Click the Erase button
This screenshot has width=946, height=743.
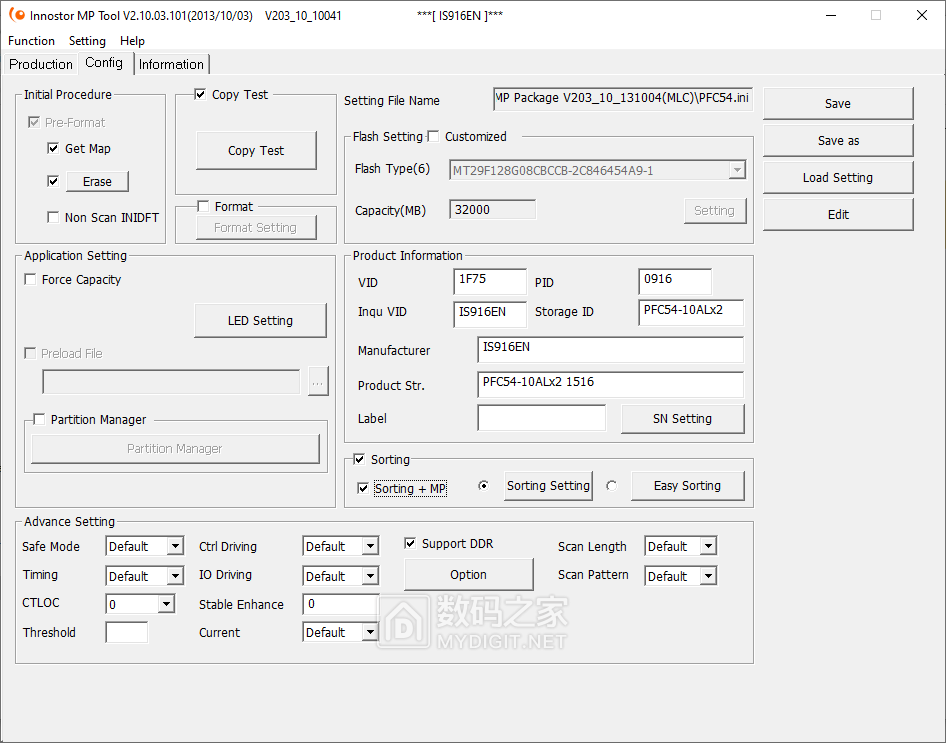click(x=97, y=182)
